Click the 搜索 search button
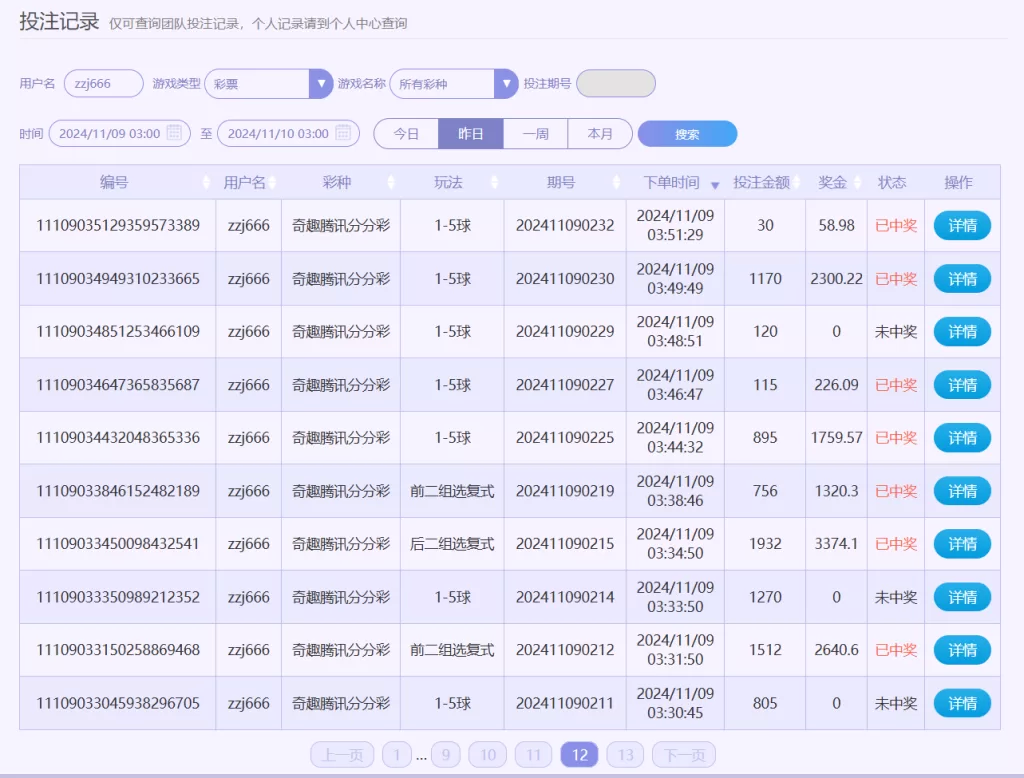 (x=688, y=134)
